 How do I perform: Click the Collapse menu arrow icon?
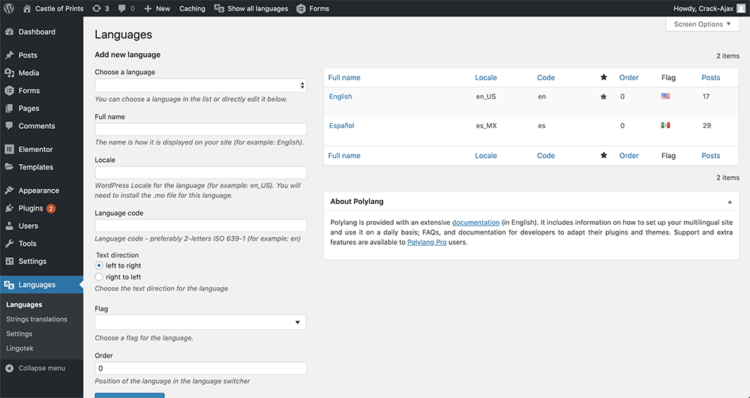point(10,368)
